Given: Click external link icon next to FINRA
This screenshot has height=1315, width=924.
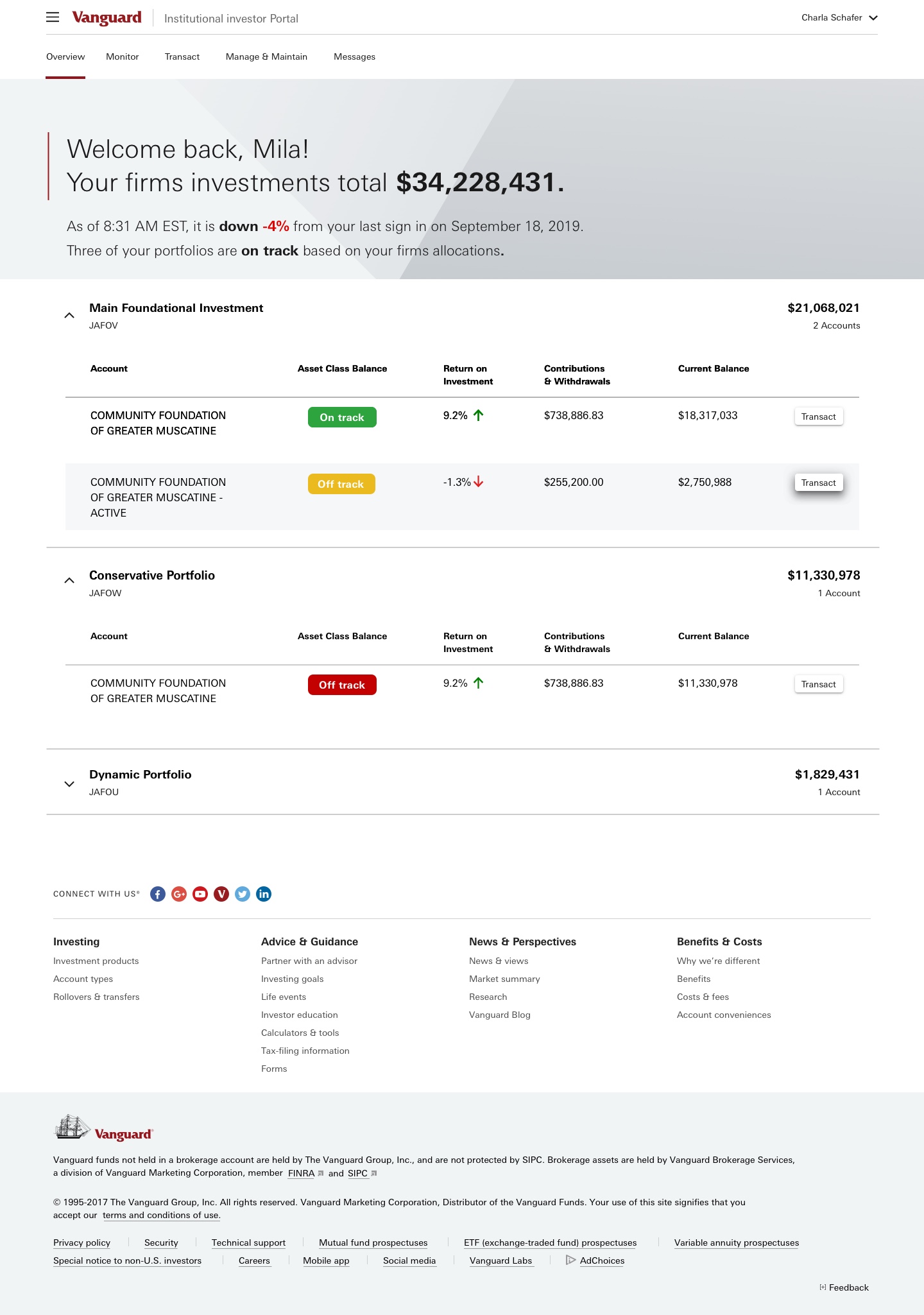Looking at the screenshot, I should pos(321,1173).
